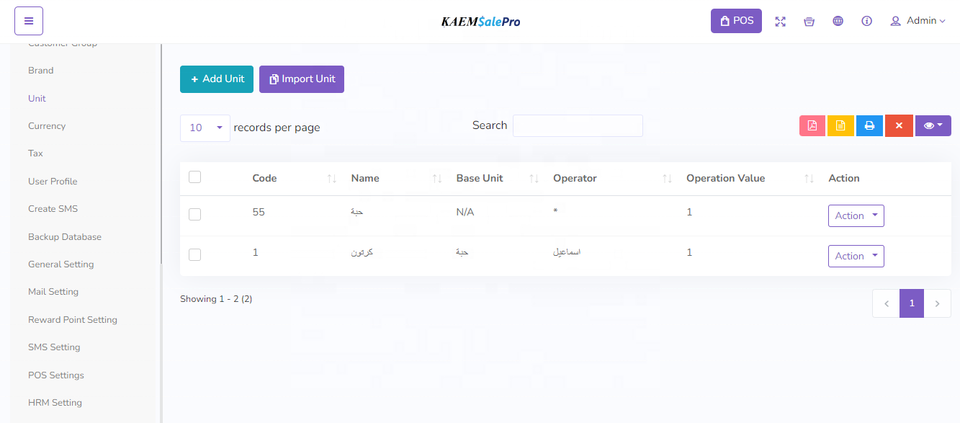The height and width of the screenshot is (423, 960).
Task: Tick the checkbox for code 1 row
Action: 195,255
